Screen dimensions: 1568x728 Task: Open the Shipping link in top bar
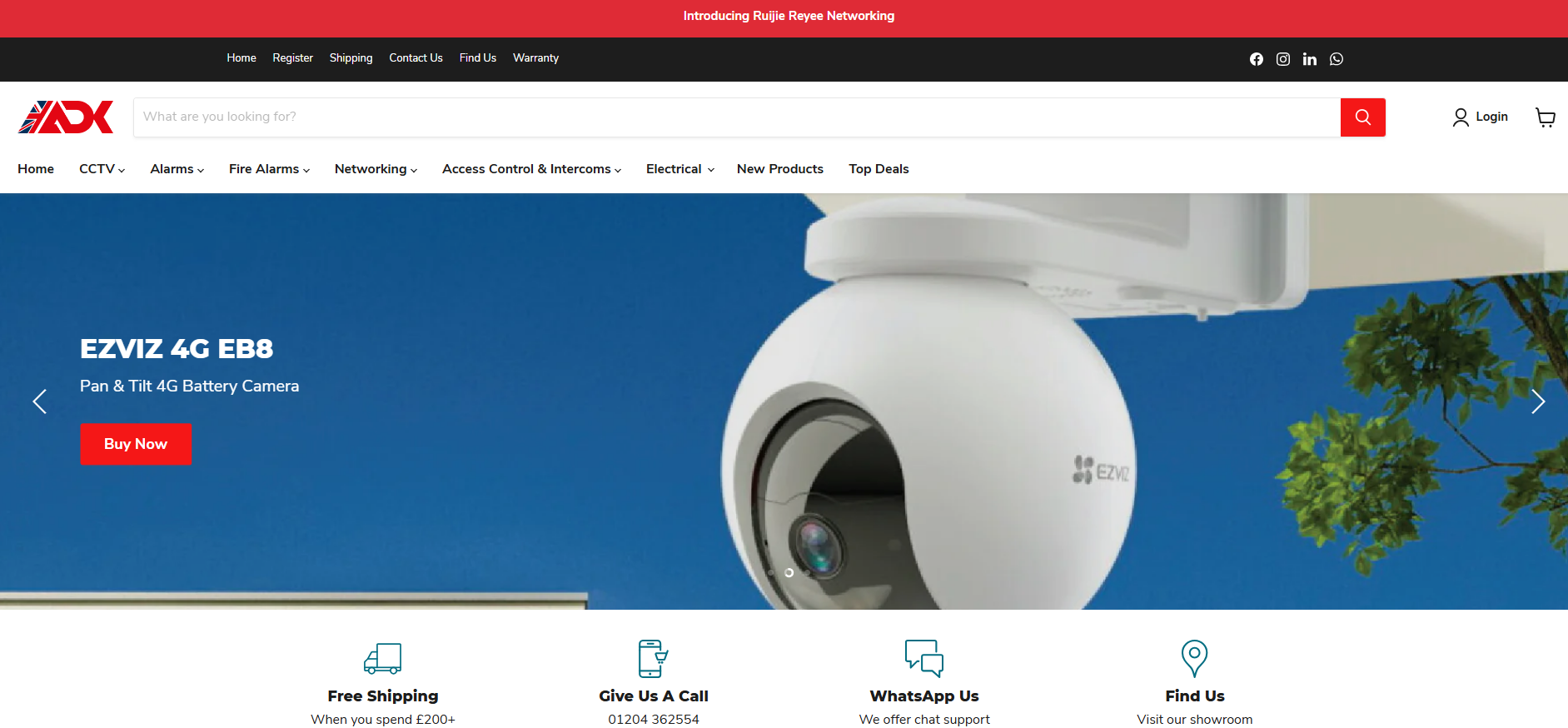pyautogui.click(x=351, y=58)
